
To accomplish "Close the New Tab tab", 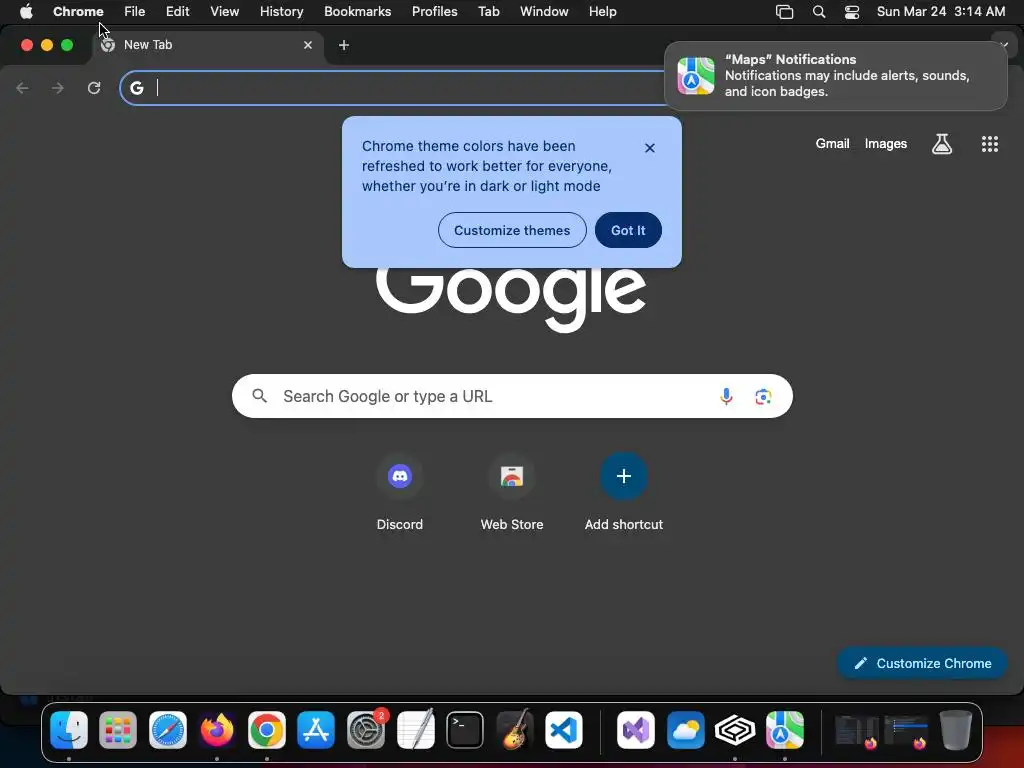I will [308, 45].
